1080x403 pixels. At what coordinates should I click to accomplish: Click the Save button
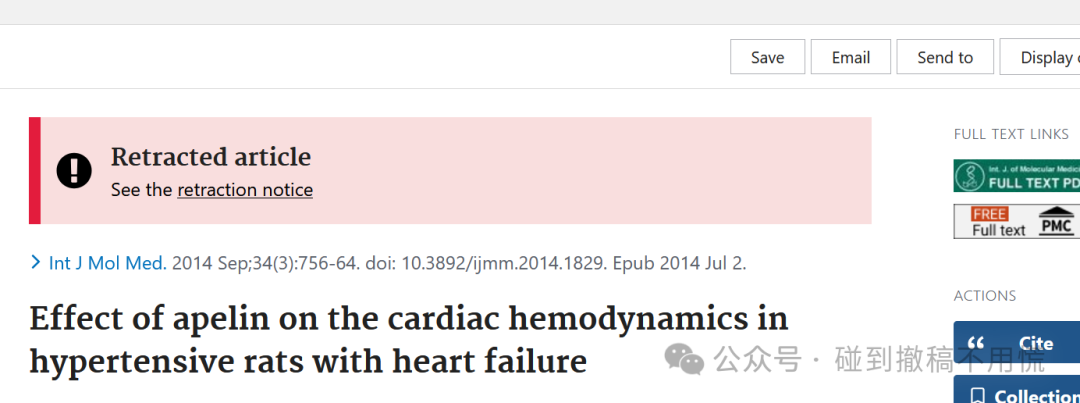coord(767,56)
